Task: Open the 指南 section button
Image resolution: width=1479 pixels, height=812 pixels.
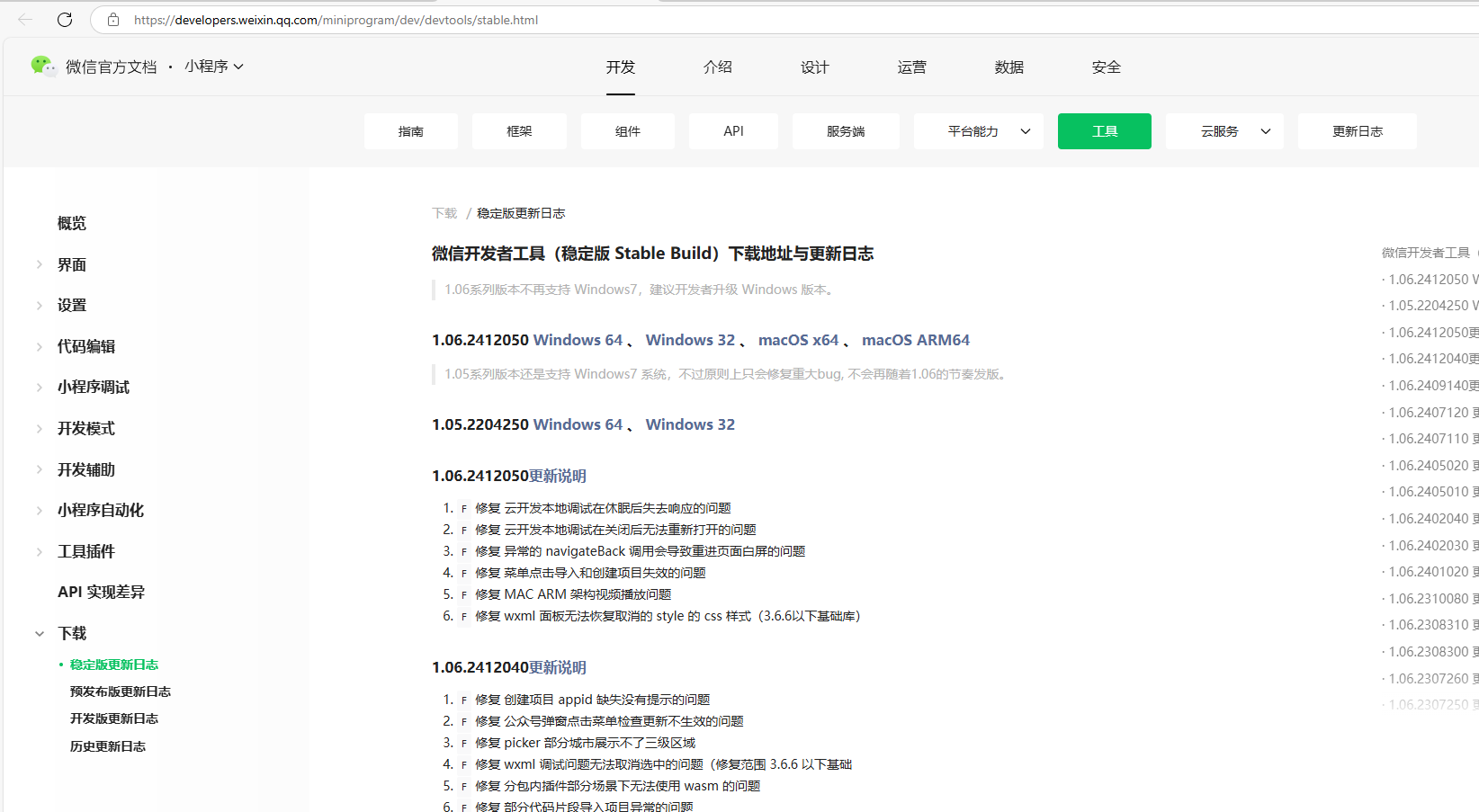Action: [x=411, y=131]
